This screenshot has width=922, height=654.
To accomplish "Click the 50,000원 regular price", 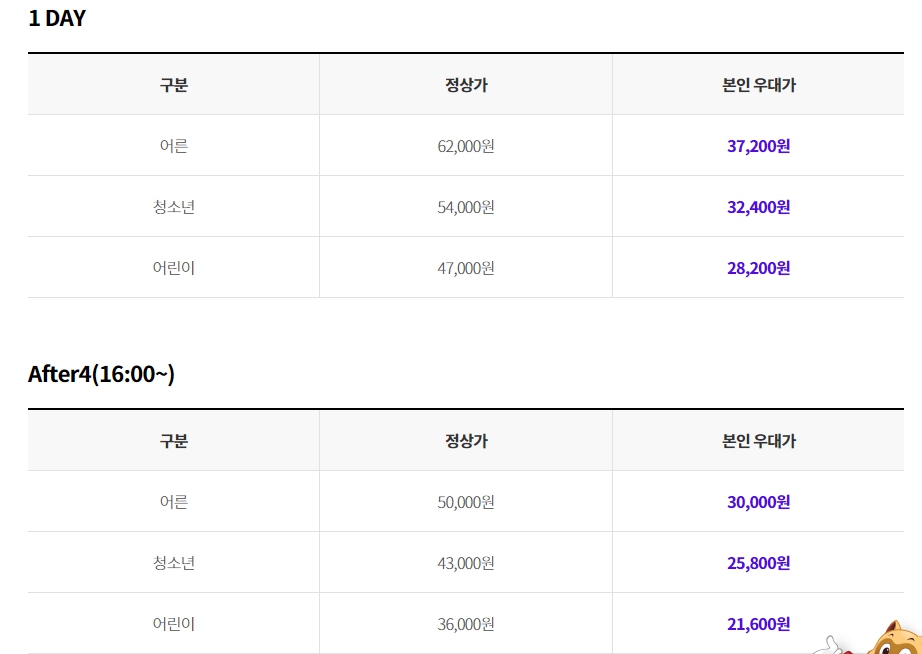I will click(466, 502).
